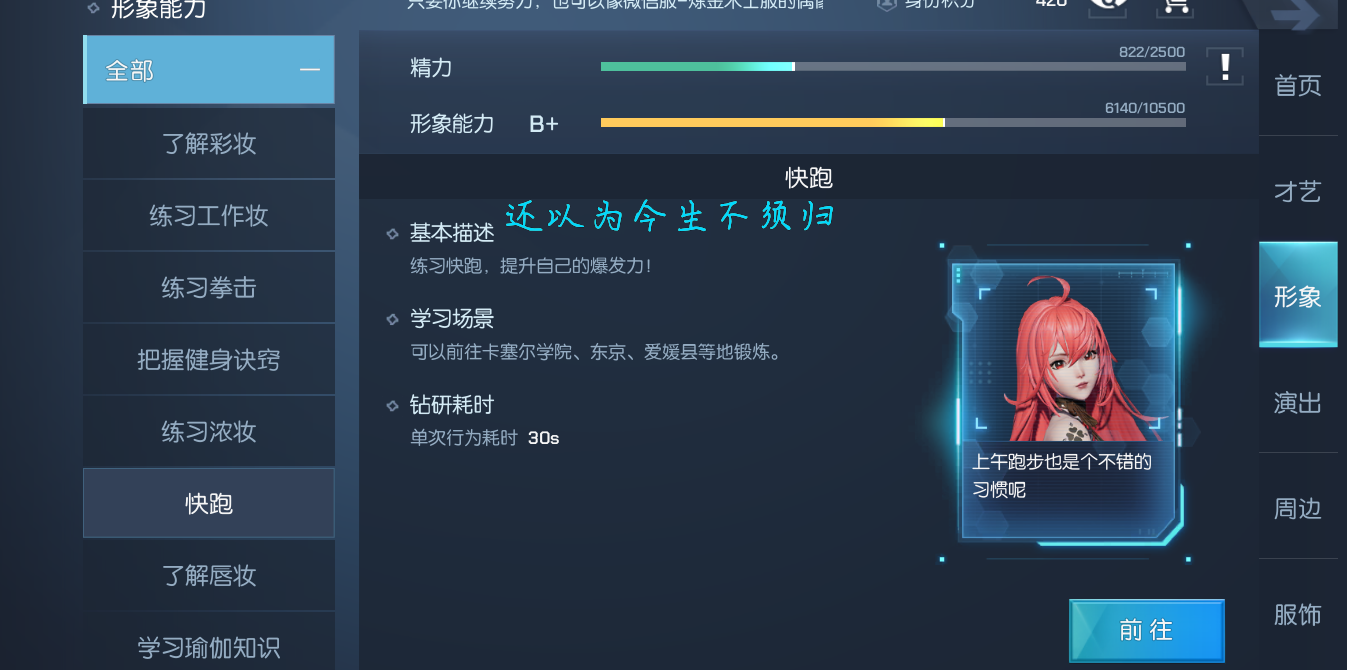
Task: Open the shopping cart icon
Action: click(1174, 5)
